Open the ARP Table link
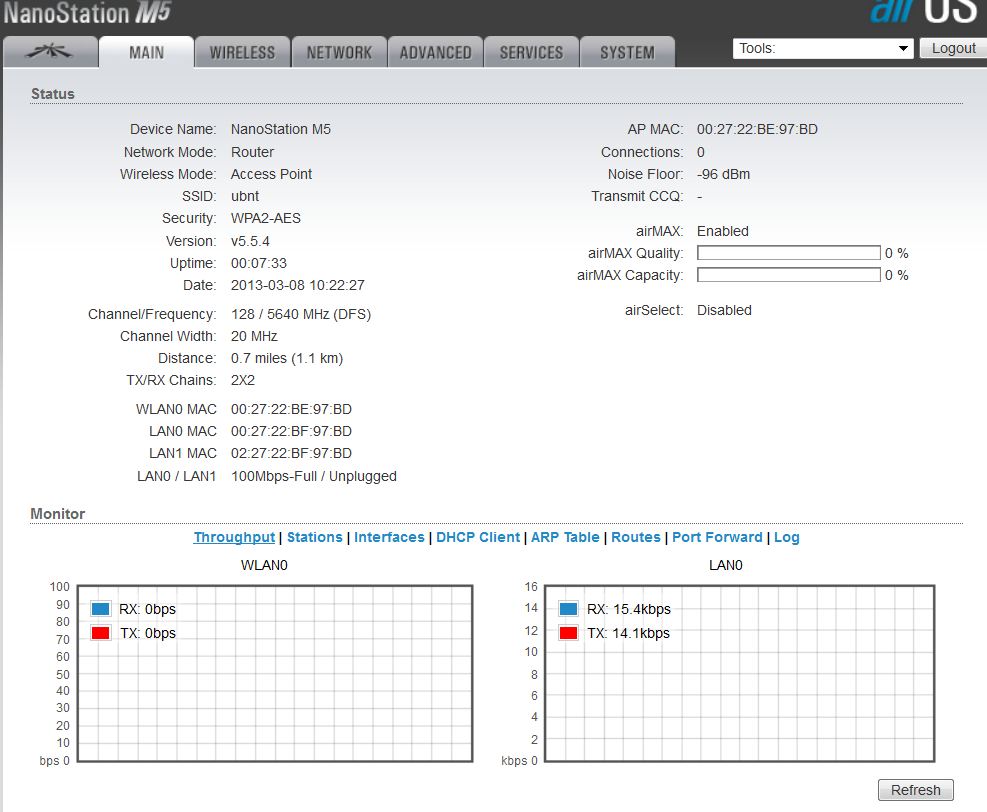The image size is (987, 812). [565, 537]
